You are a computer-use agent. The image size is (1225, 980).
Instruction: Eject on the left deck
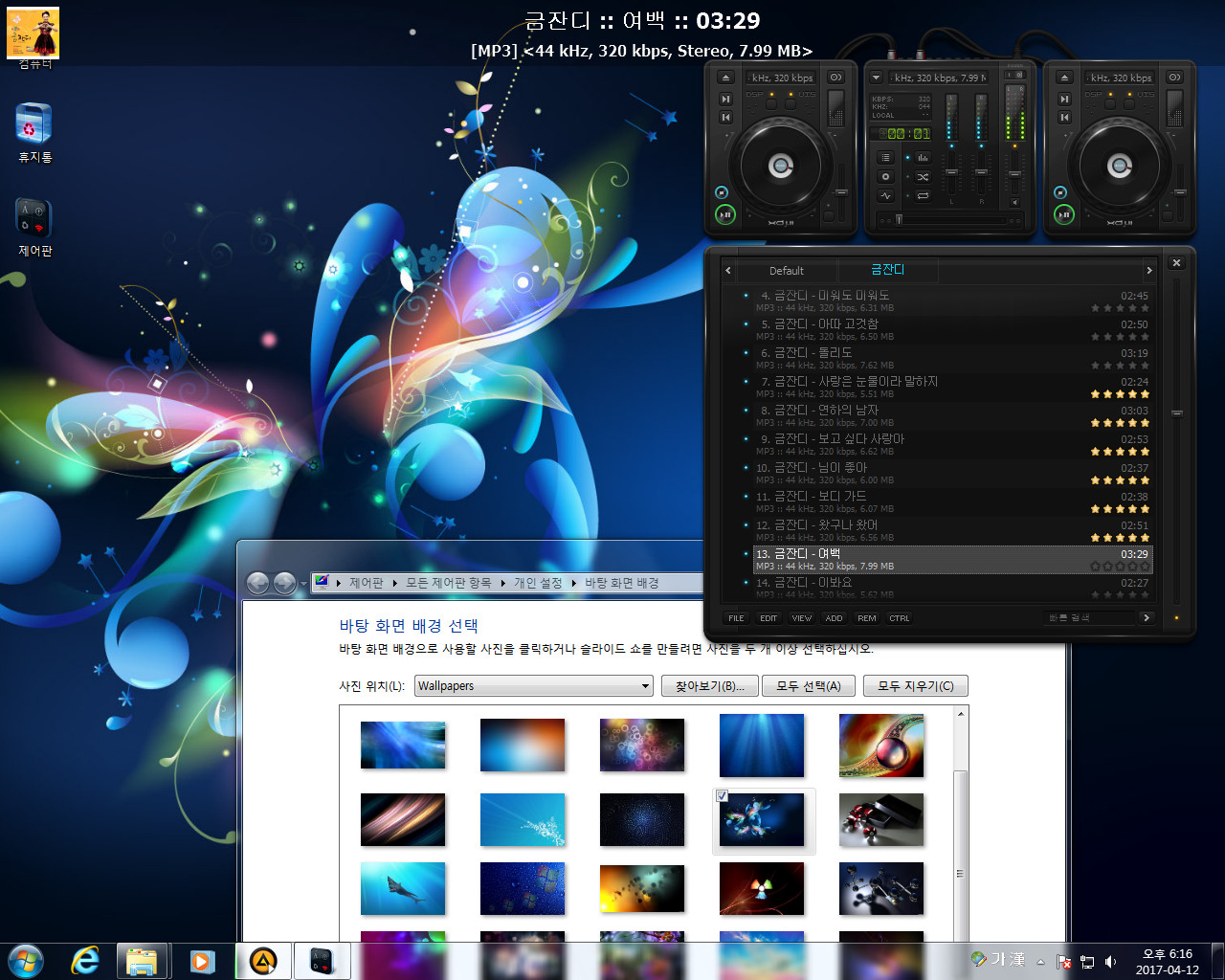(x=725, y=78)
